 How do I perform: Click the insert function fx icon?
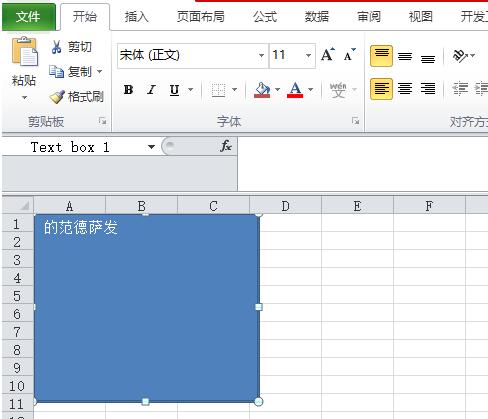point(226,146)
